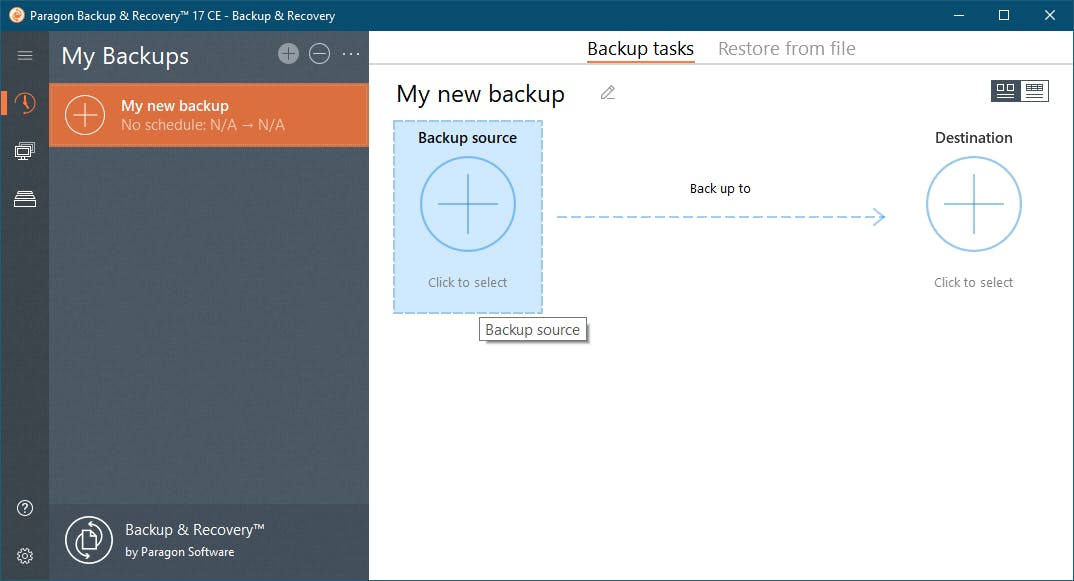Switch to tile view layout
This screenshot has height=581, width=1074.
(x=1006, y=90)
